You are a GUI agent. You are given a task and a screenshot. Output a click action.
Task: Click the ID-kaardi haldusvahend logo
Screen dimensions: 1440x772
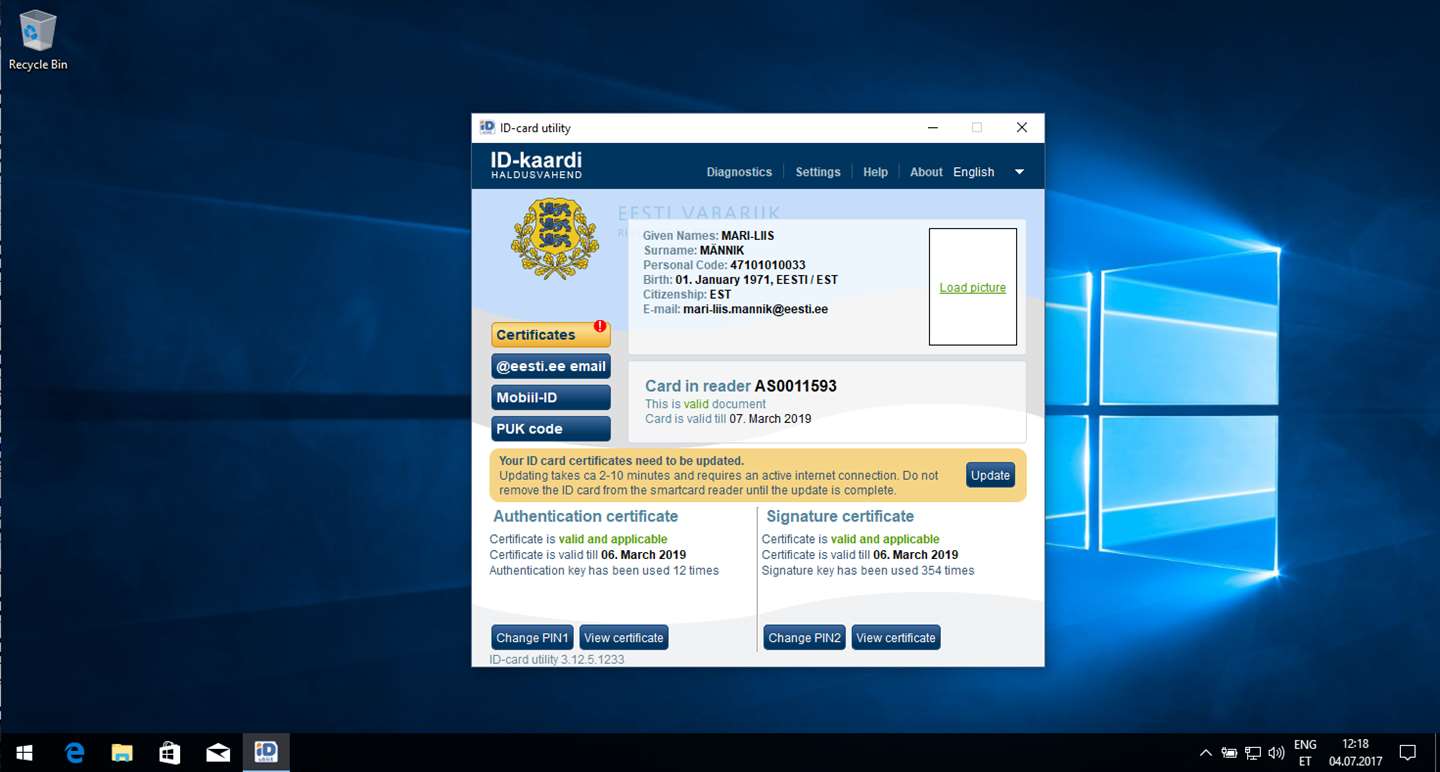(x=536, y=165)
